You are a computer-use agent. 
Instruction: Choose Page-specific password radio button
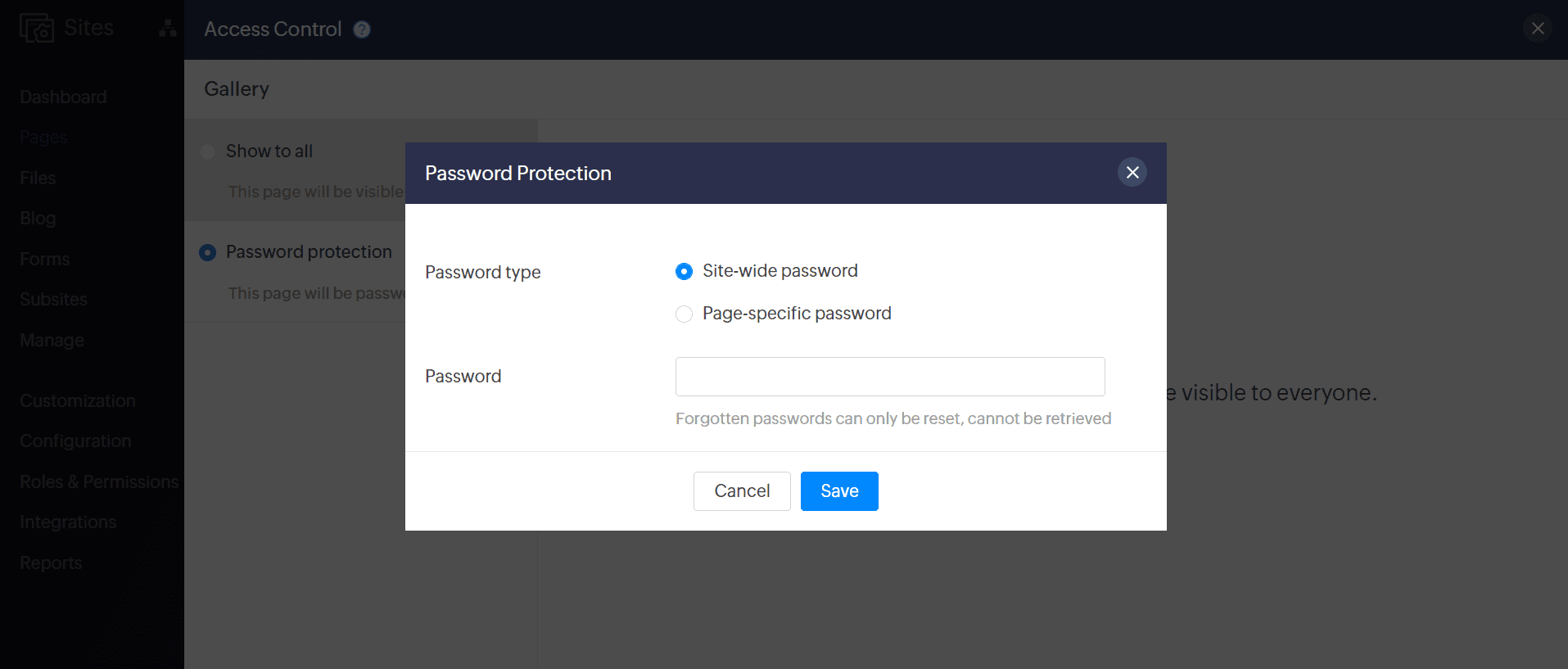coord(684,314)
